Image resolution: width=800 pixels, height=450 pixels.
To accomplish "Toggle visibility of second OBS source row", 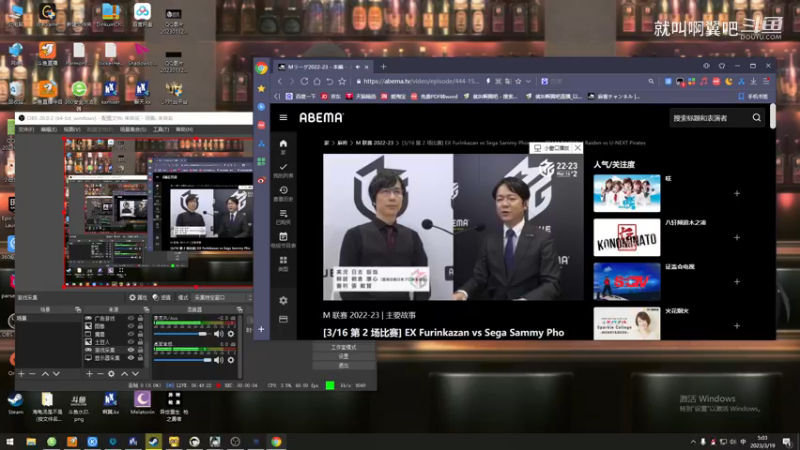I will 131,326.
